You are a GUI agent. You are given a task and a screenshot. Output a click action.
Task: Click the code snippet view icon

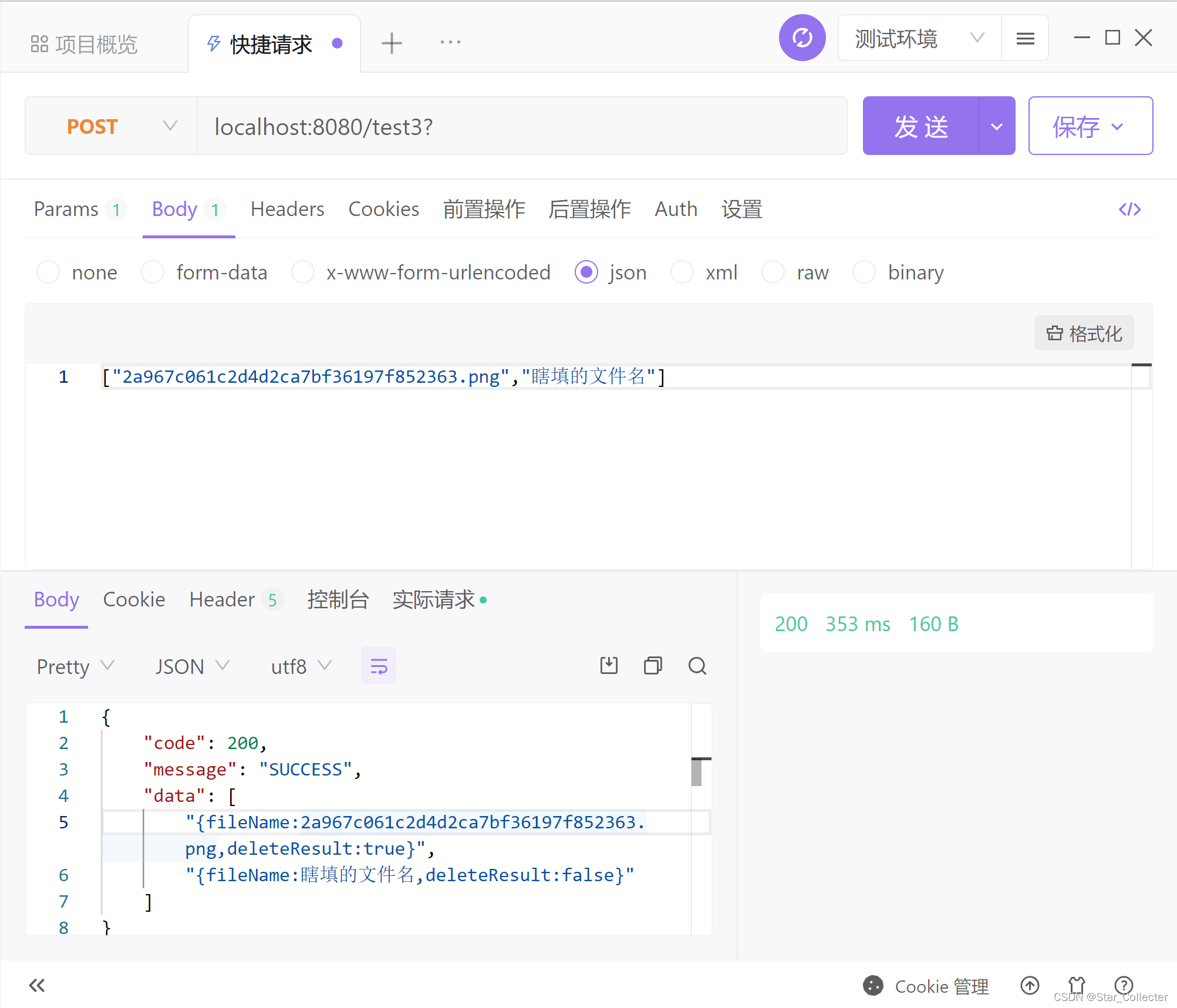pyautogui.click(x=1130, y=208)
